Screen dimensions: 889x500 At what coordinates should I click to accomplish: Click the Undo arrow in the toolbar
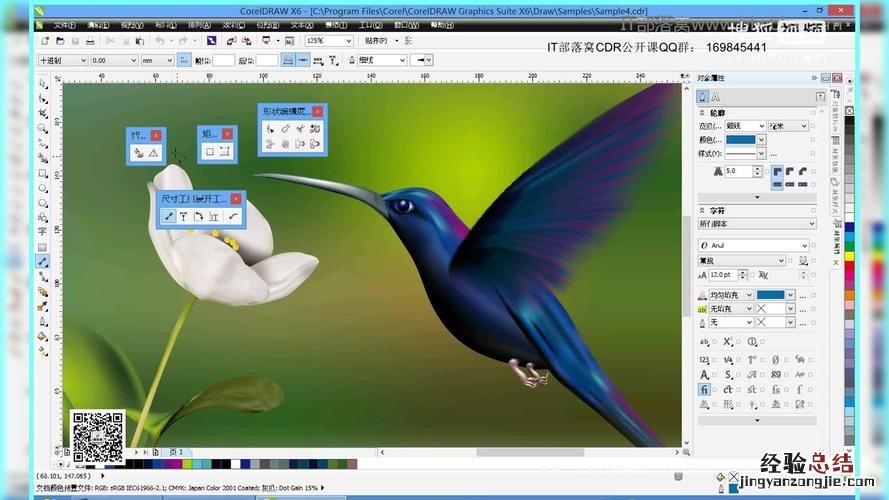[x=160, y=41]
